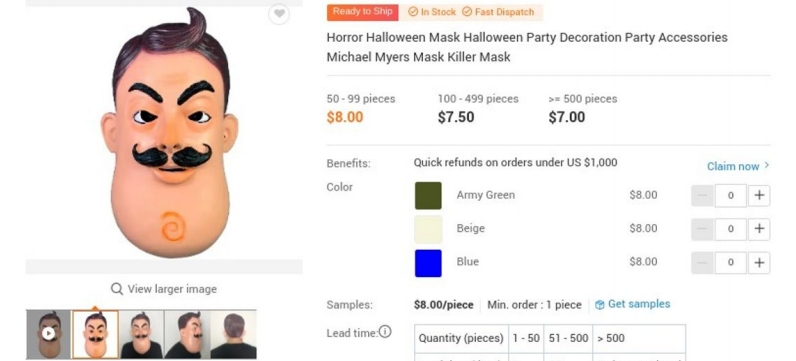Click the Blue quantity input field
796x361 pixels.
pyautogui.click(x=731, y=262)
